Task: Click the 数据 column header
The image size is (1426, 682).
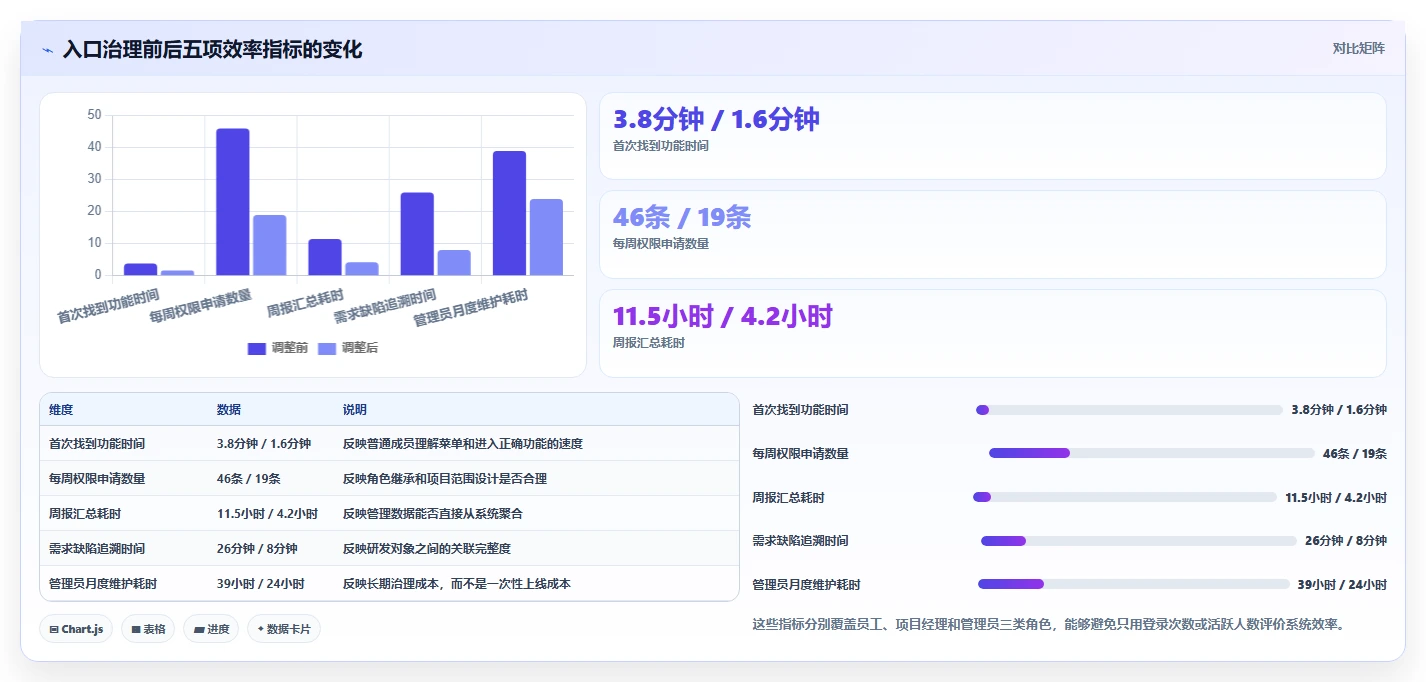Action: [229, 410]
